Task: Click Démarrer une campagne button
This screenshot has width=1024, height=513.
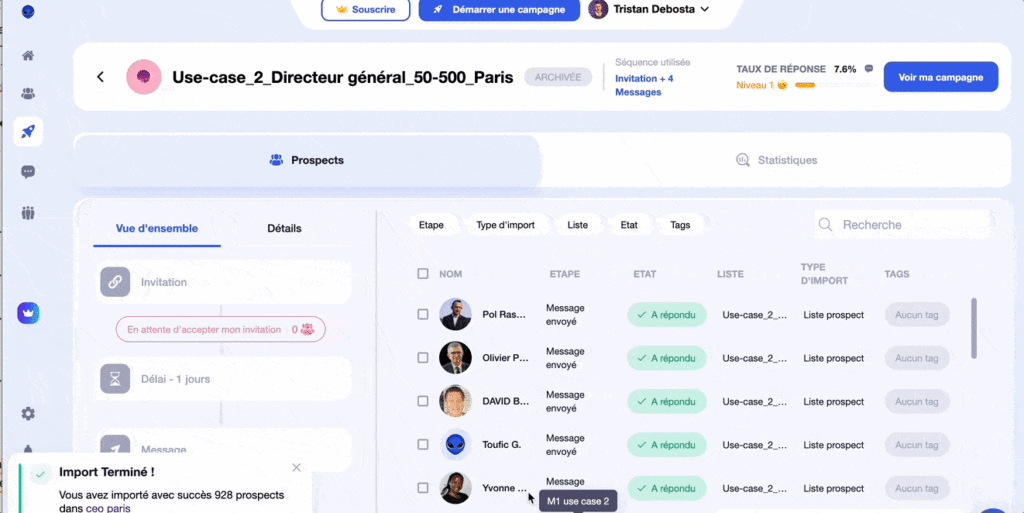Action: (x=499, y=10)
